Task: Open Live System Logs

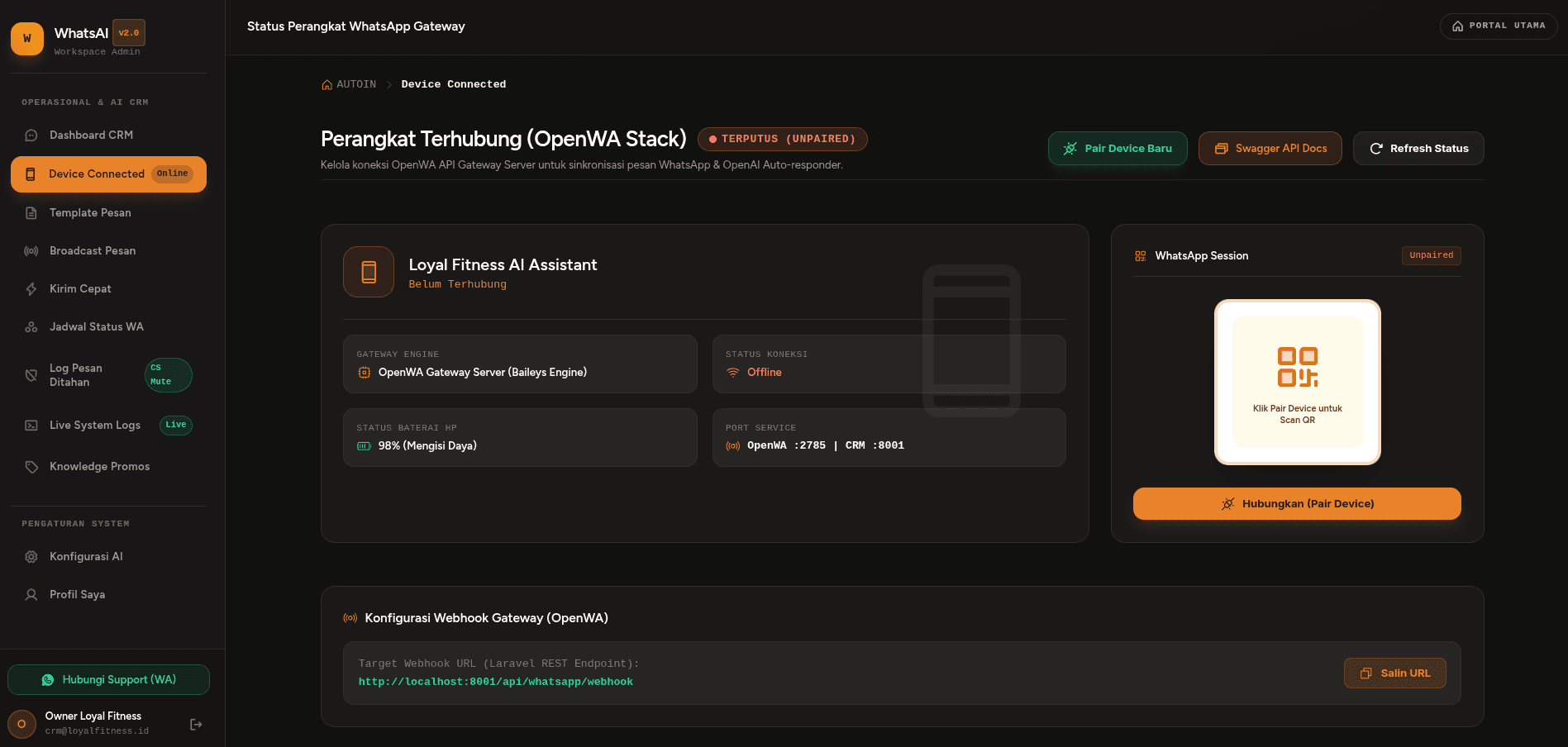Action: pyautogui.click(x=109, y=426)
